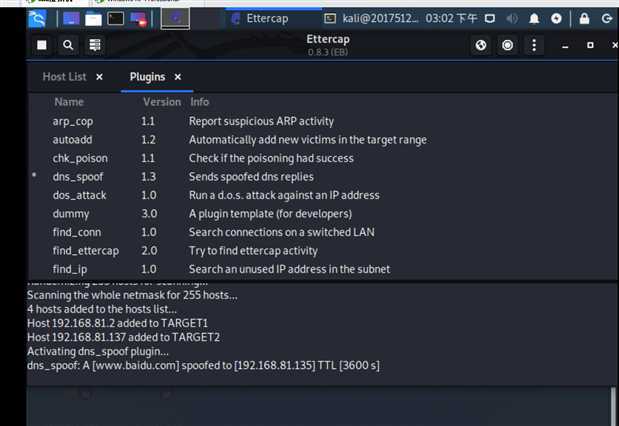619x426 pixels.
Task: Click log line 'Activating dns_spoof plugin...'
Action: coord(98,351)
